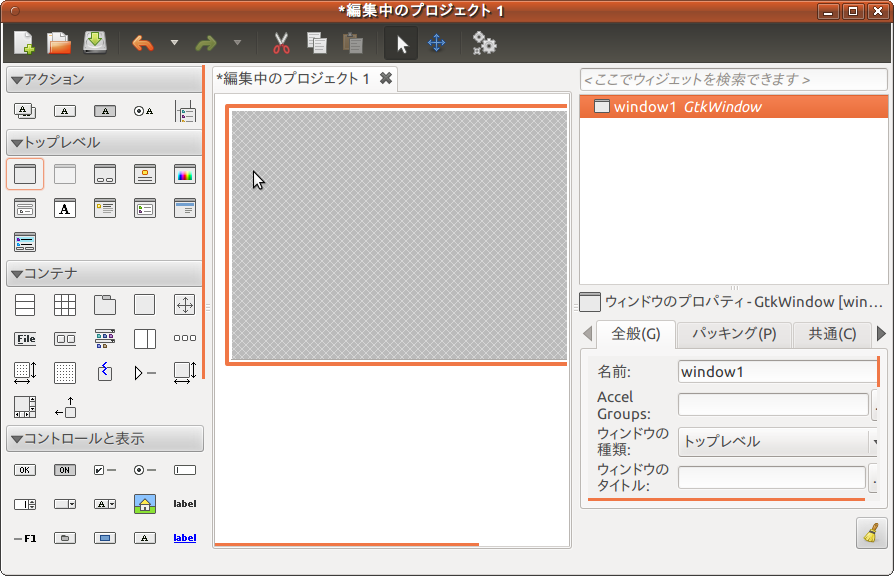This screenshot has width=894, height=576.
Task: Select the color selection dialog widget
Action: (x=185, y=173)
